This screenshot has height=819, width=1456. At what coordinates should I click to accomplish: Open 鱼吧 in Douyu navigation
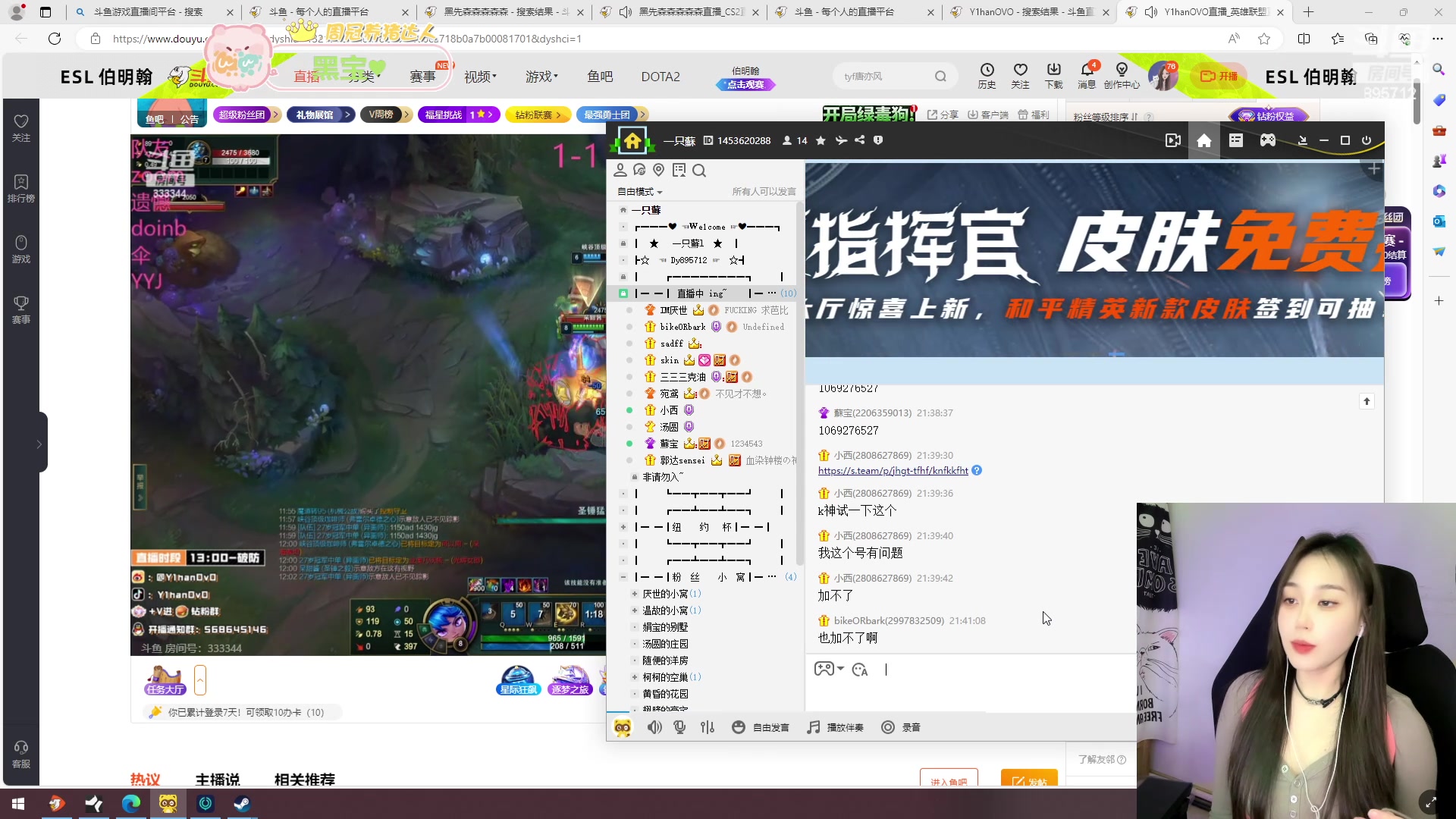(x=600, y=77)
